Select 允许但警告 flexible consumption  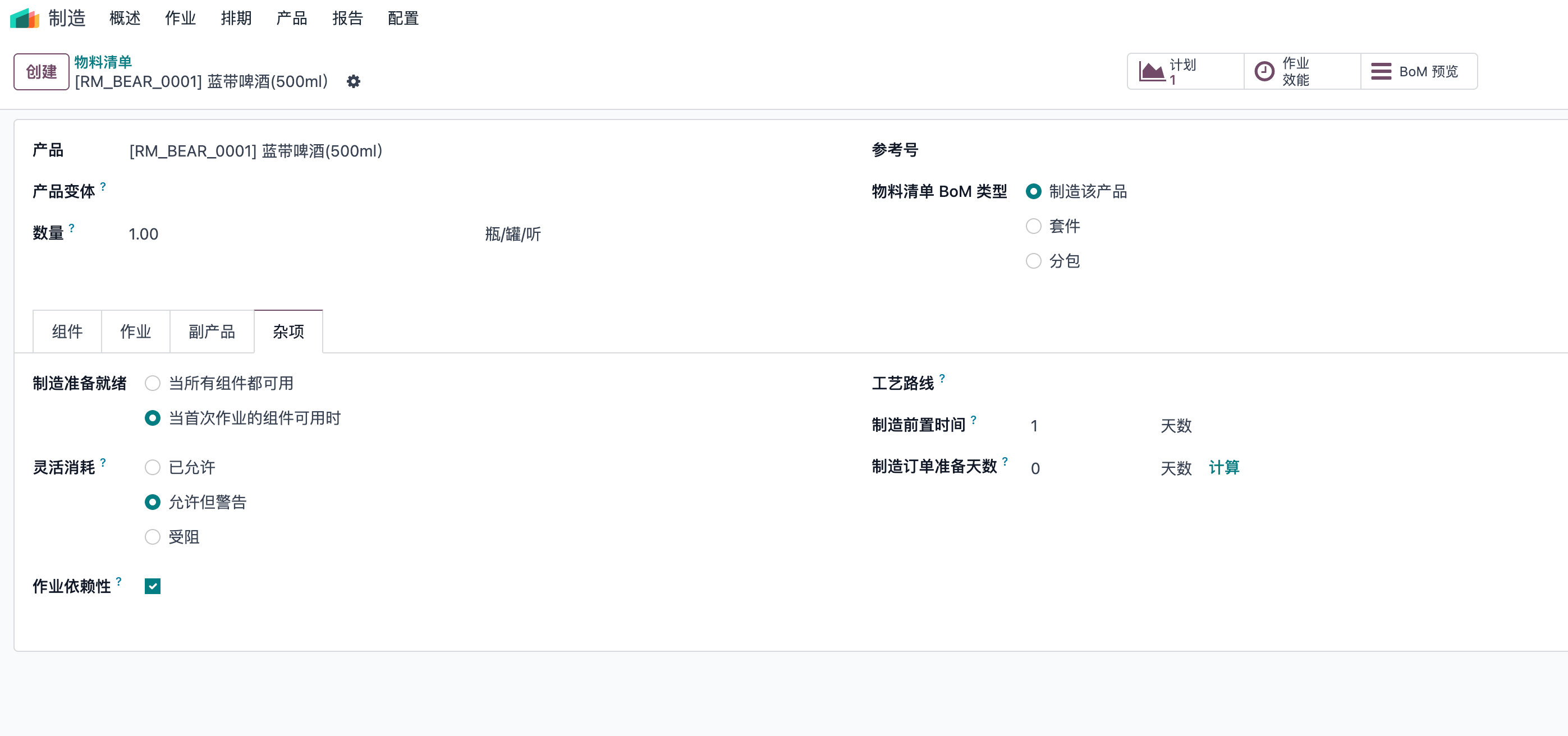tap(153, 502)
